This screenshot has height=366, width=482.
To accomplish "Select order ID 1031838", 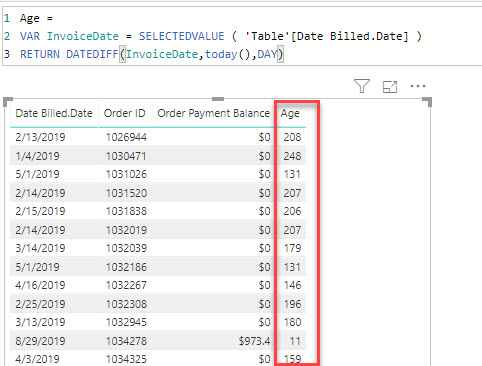I will (x=126, y=211).
